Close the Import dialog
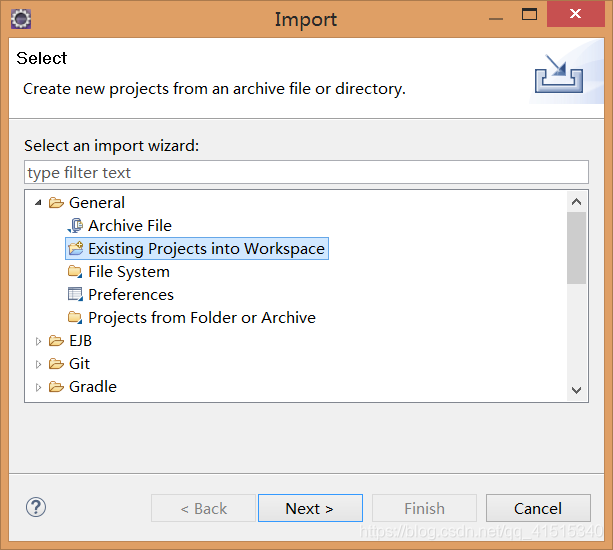This screenshot has width=613, height=550. click(575, 14)
